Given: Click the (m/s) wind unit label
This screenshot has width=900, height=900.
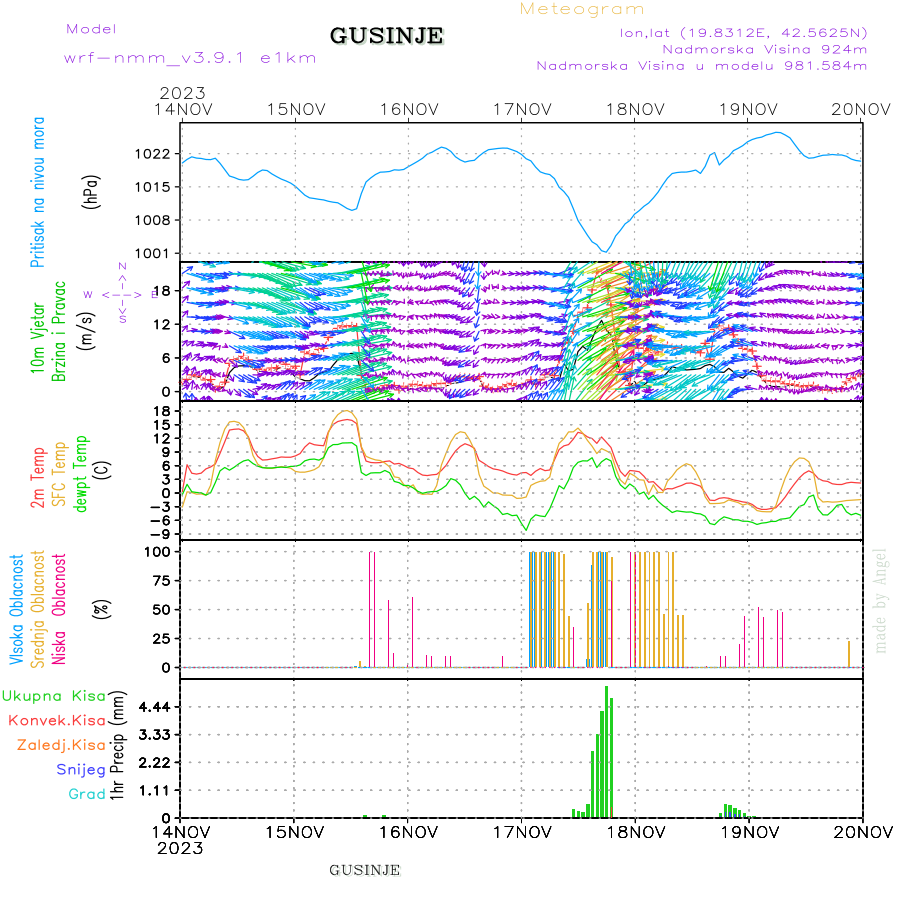Looking at the screenshot, I should pyautogui.click(x=86, y=331).
